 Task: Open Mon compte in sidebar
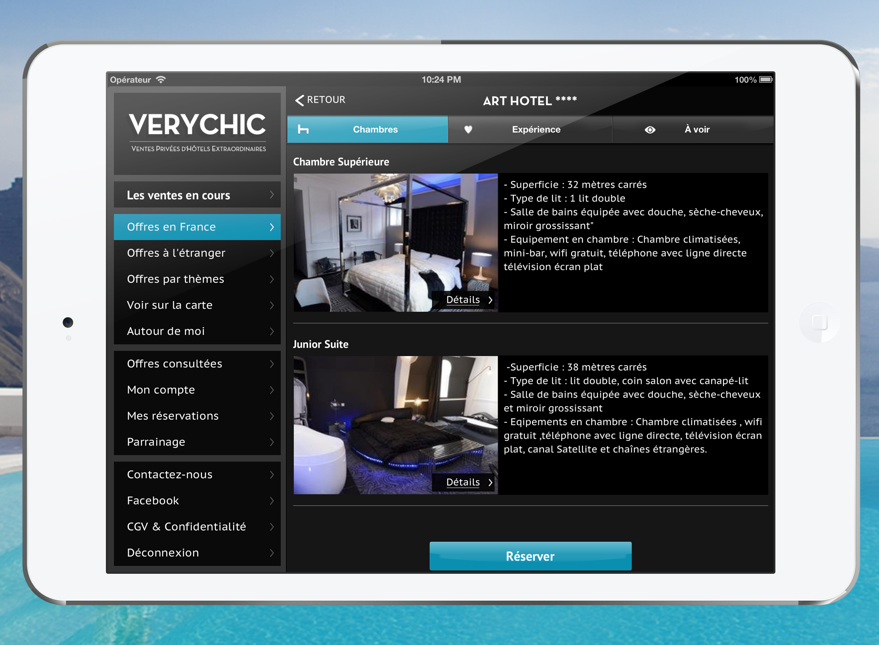(x=197, y=390)
